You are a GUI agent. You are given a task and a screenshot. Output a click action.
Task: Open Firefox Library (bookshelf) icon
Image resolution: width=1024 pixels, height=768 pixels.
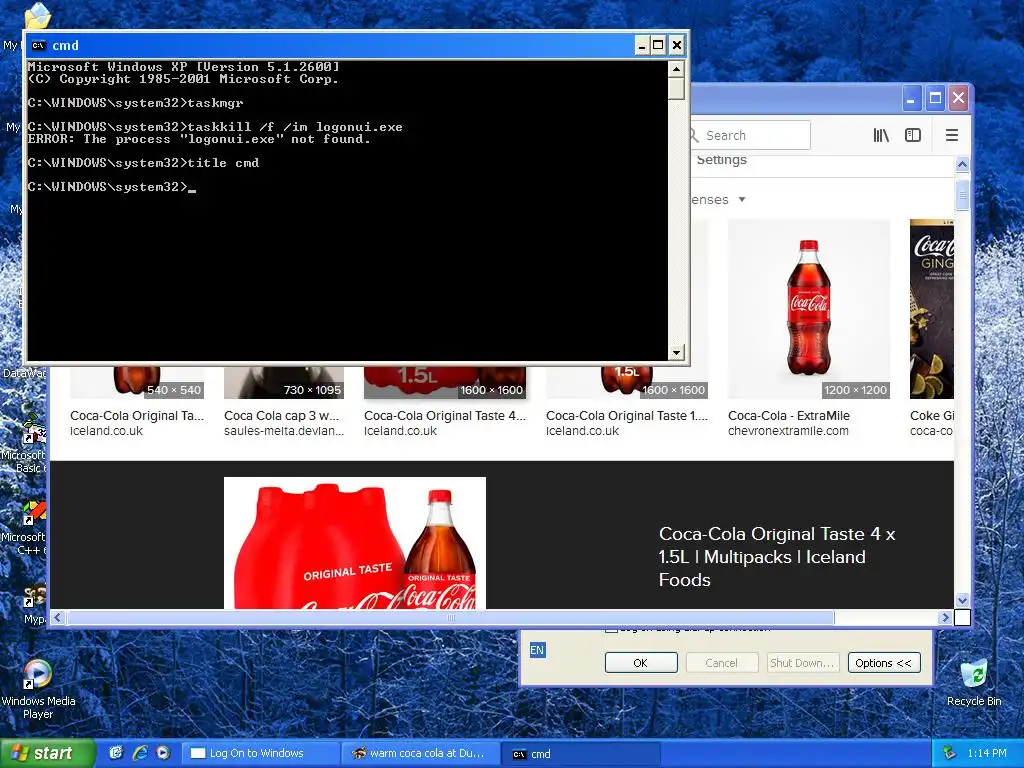pos(881,135)
